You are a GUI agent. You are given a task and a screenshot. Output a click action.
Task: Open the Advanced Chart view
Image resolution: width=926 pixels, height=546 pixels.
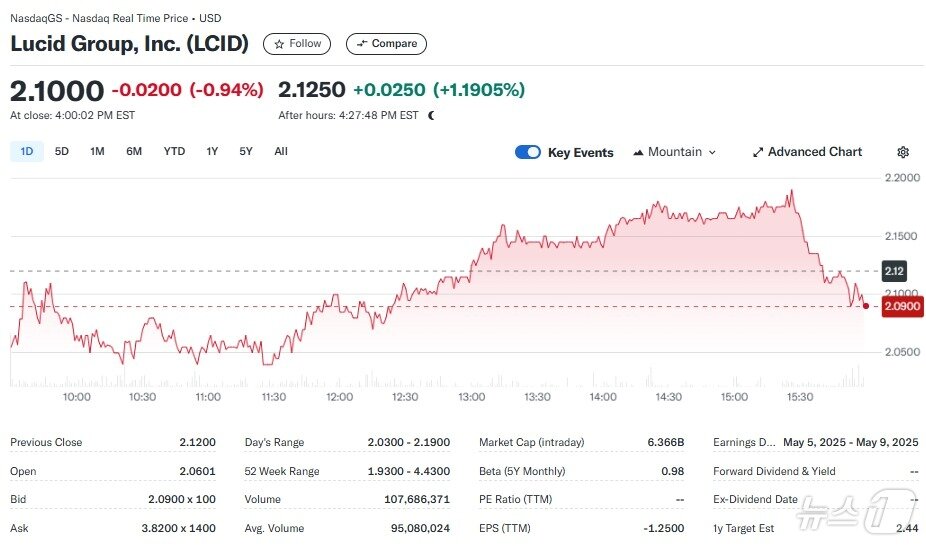[x=806, y=152]
